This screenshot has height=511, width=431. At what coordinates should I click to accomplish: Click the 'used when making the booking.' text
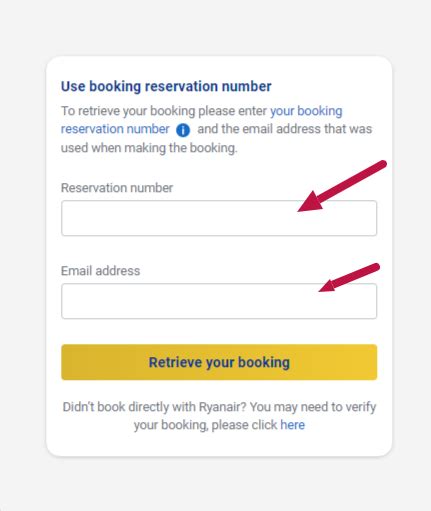click(x=149, y=148)
